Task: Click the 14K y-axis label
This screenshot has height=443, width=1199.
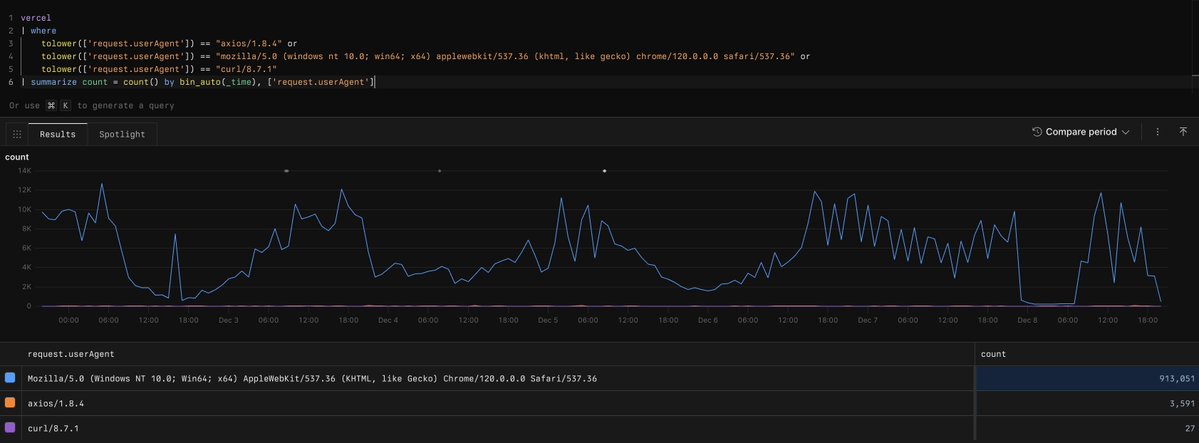Action: (x=24, y=171)
